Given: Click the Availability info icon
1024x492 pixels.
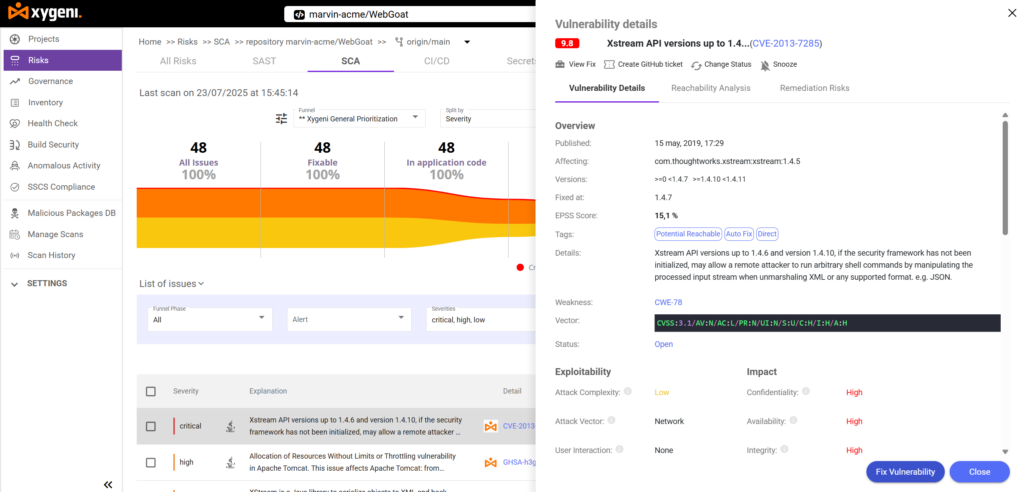Looking at the screenshot, I should tap(793, 421).
